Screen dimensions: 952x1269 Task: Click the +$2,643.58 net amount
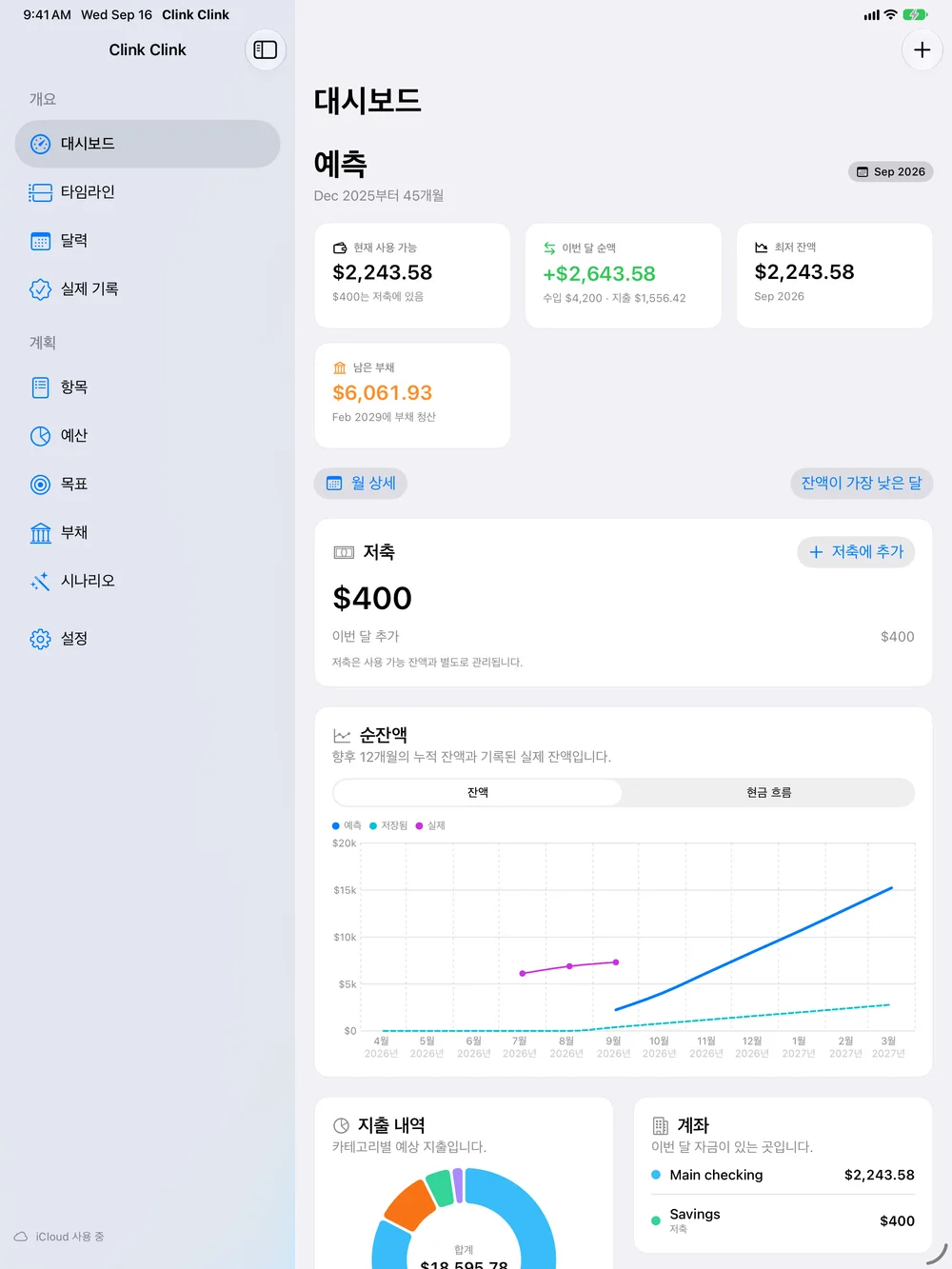[x=599, y=274]
